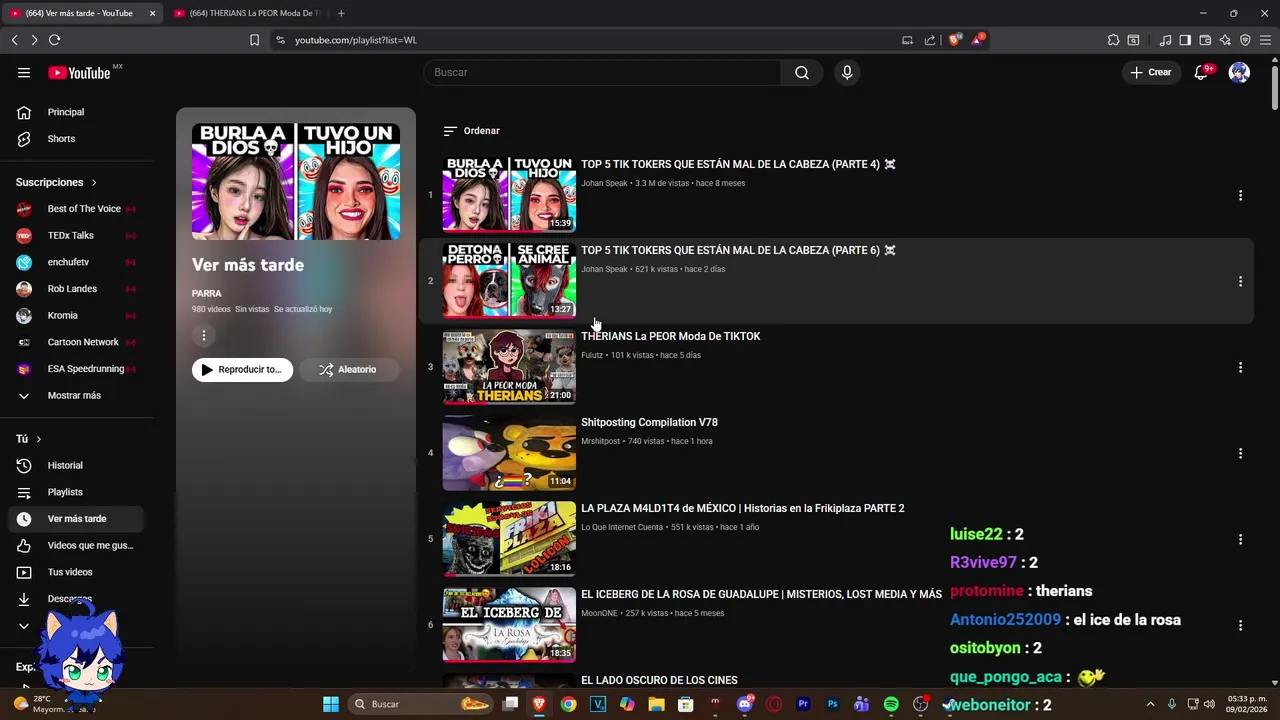Viewport: 1280px width, 720px height.
Task: Open LA PLAZA M4LD1T4 video thumbnail
Action: 509,539
